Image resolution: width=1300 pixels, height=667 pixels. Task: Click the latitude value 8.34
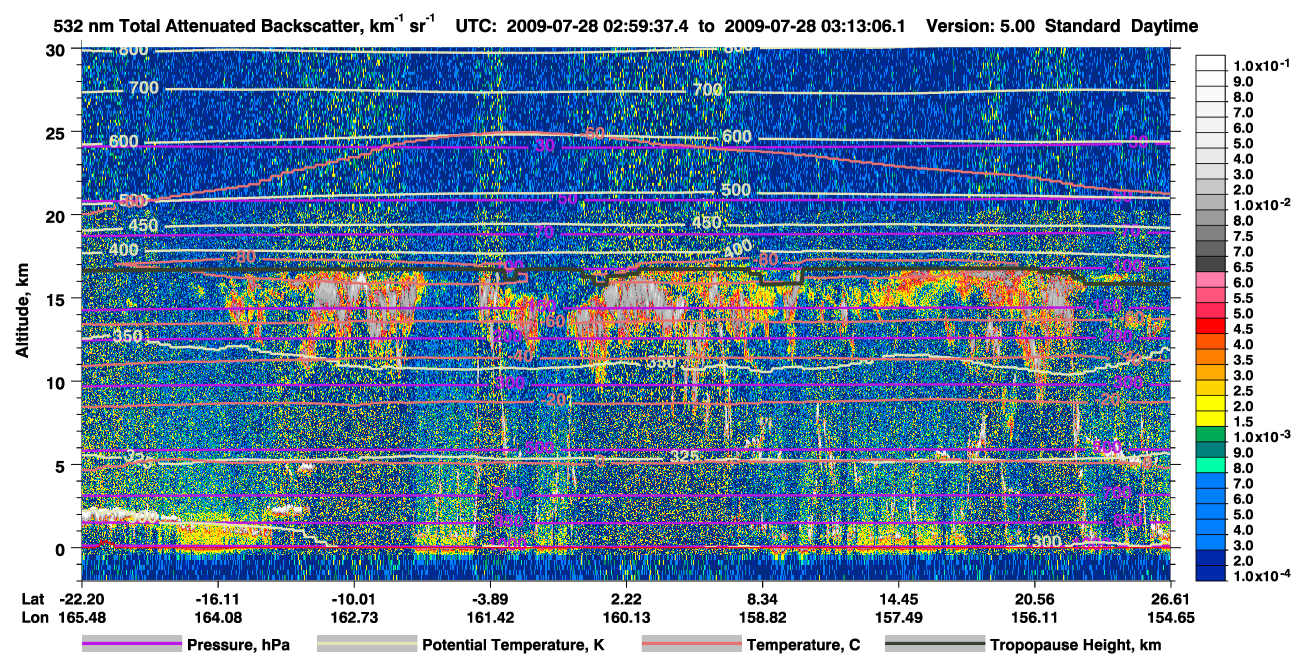coord(762,597)
